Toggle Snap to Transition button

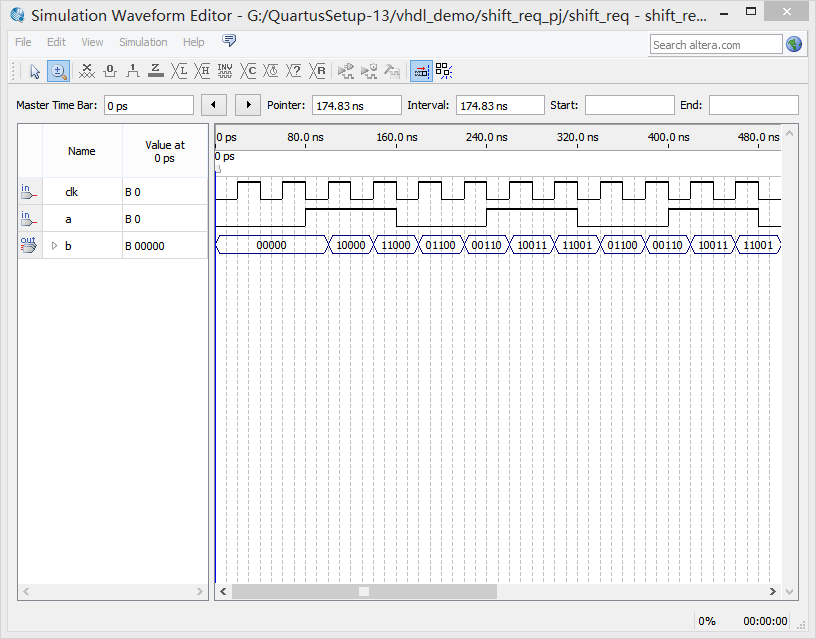(x=421, y=71)
